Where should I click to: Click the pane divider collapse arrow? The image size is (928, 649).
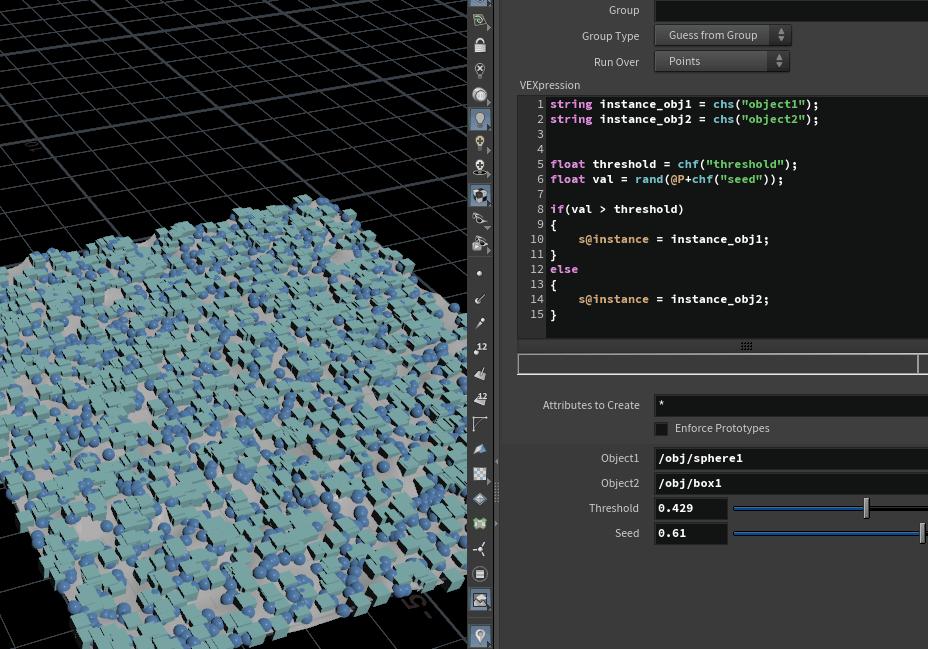[496, 461]
